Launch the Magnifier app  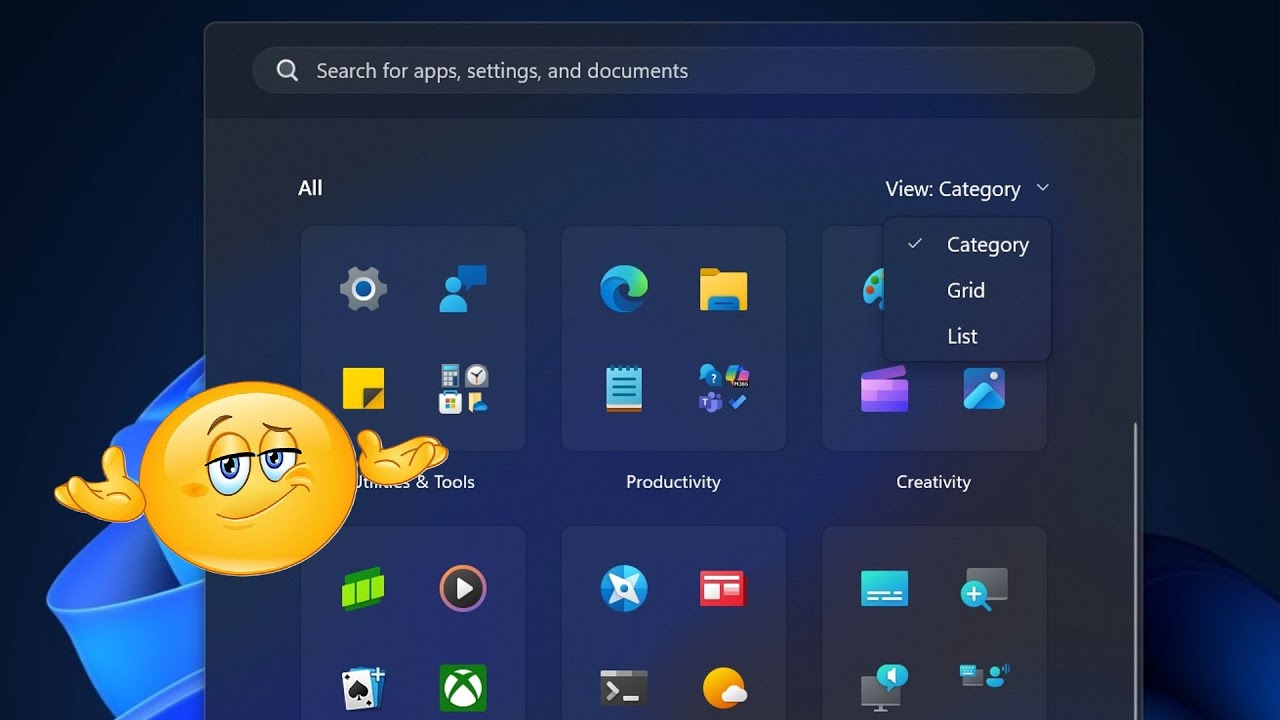(984, 589)
